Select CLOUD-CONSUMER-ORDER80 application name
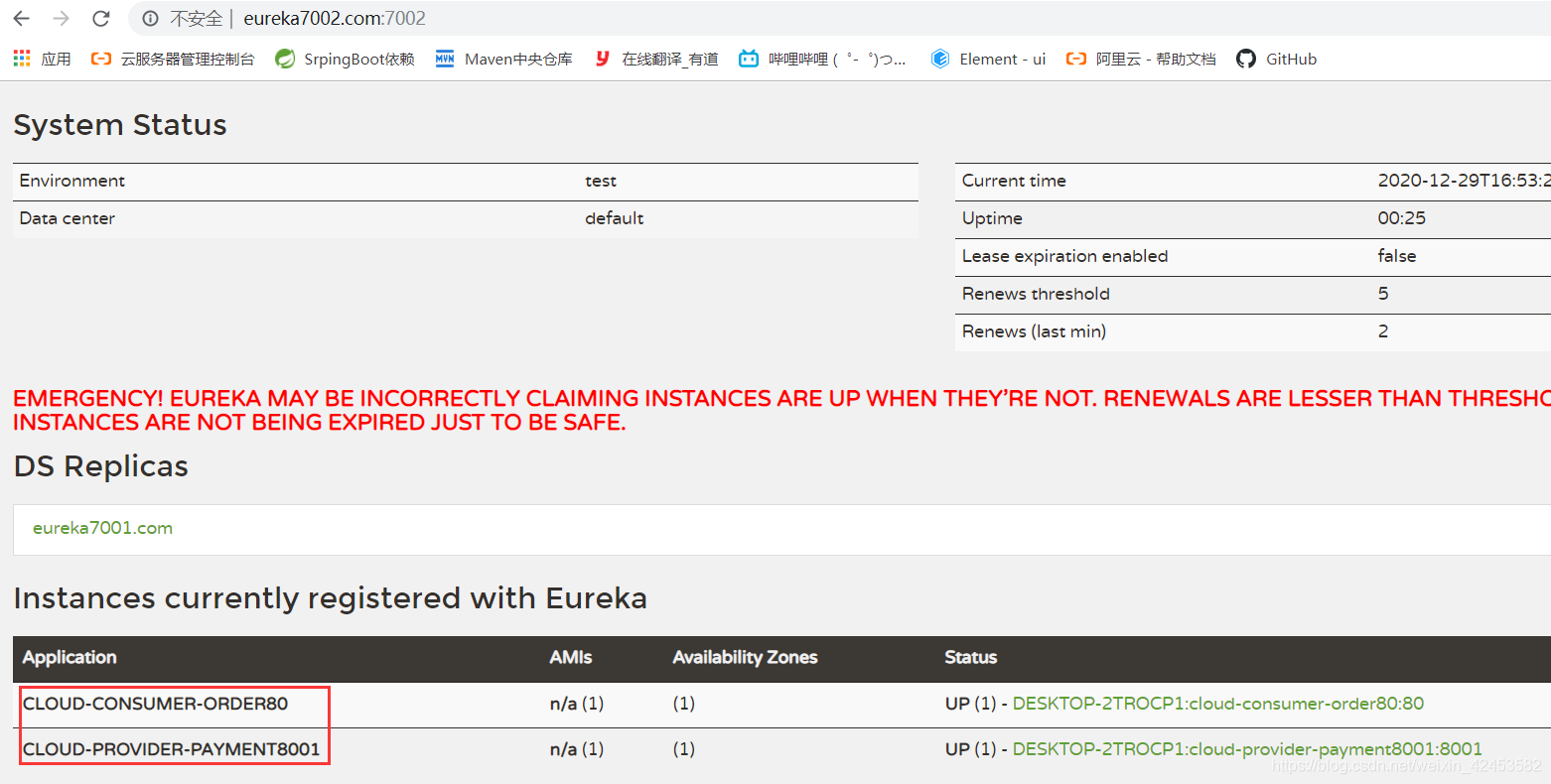 point(155,703)
